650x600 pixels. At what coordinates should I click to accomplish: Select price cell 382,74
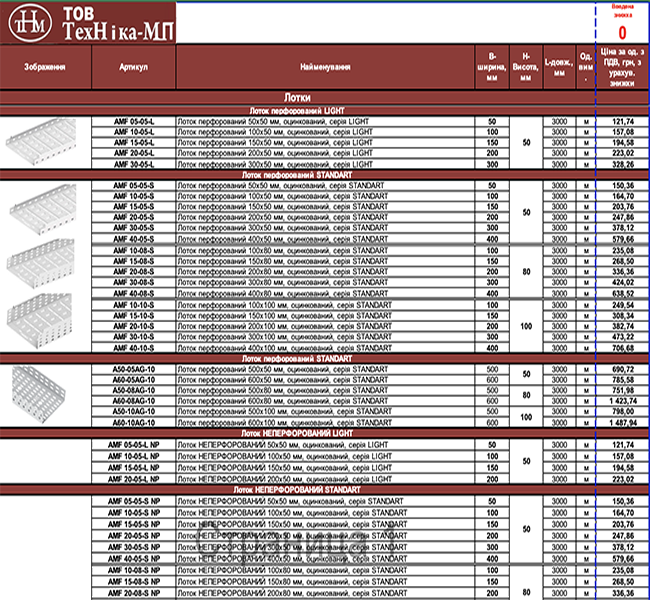click(623, 326)
